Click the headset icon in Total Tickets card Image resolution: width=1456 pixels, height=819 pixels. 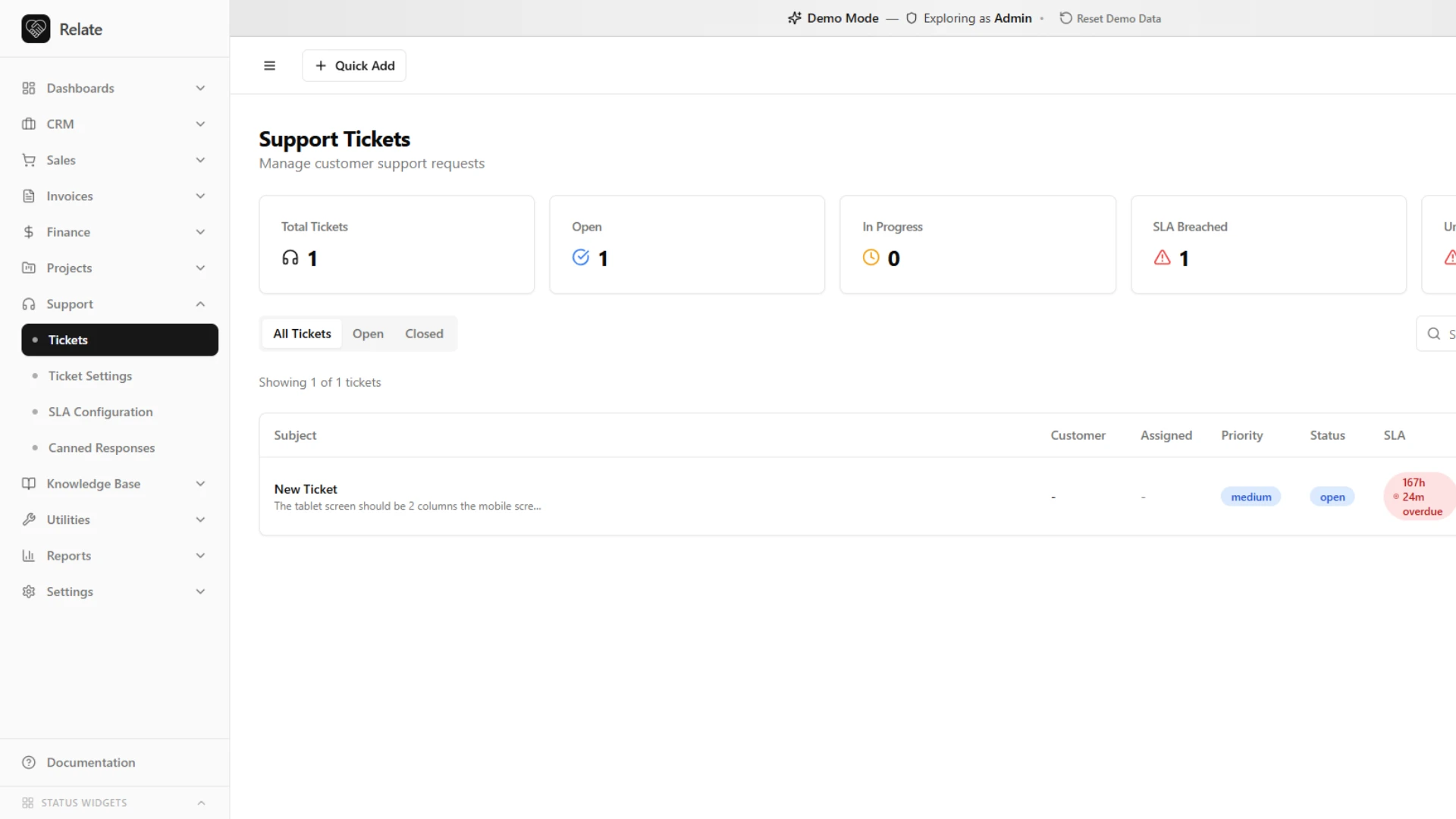(x=290, y=258)
